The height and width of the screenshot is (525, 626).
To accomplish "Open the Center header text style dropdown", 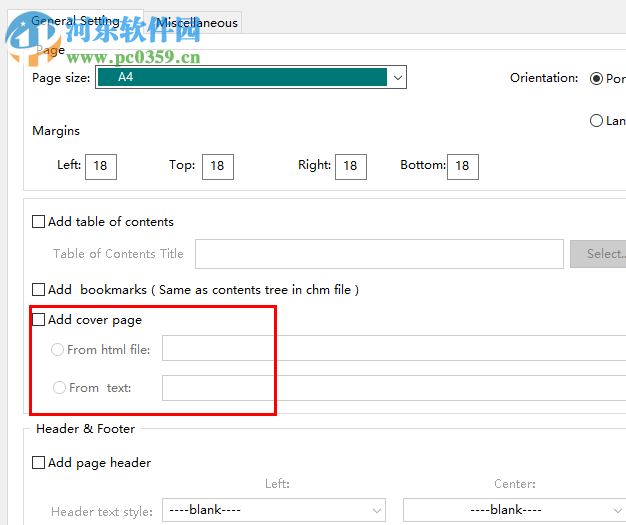I will tap(515, 510).
